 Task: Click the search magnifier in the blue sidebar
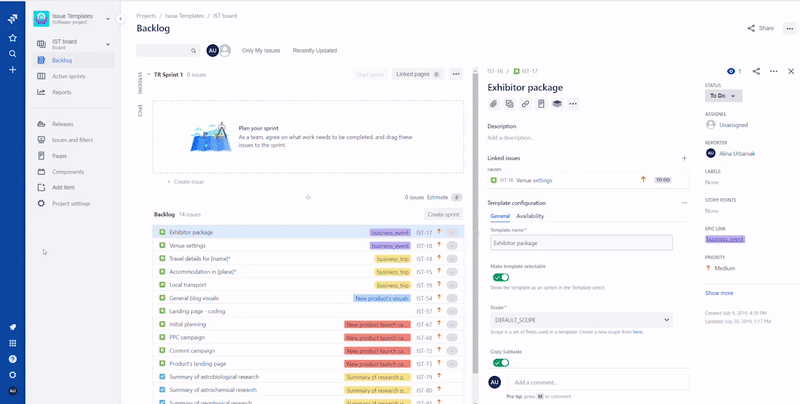pos(13,54)
